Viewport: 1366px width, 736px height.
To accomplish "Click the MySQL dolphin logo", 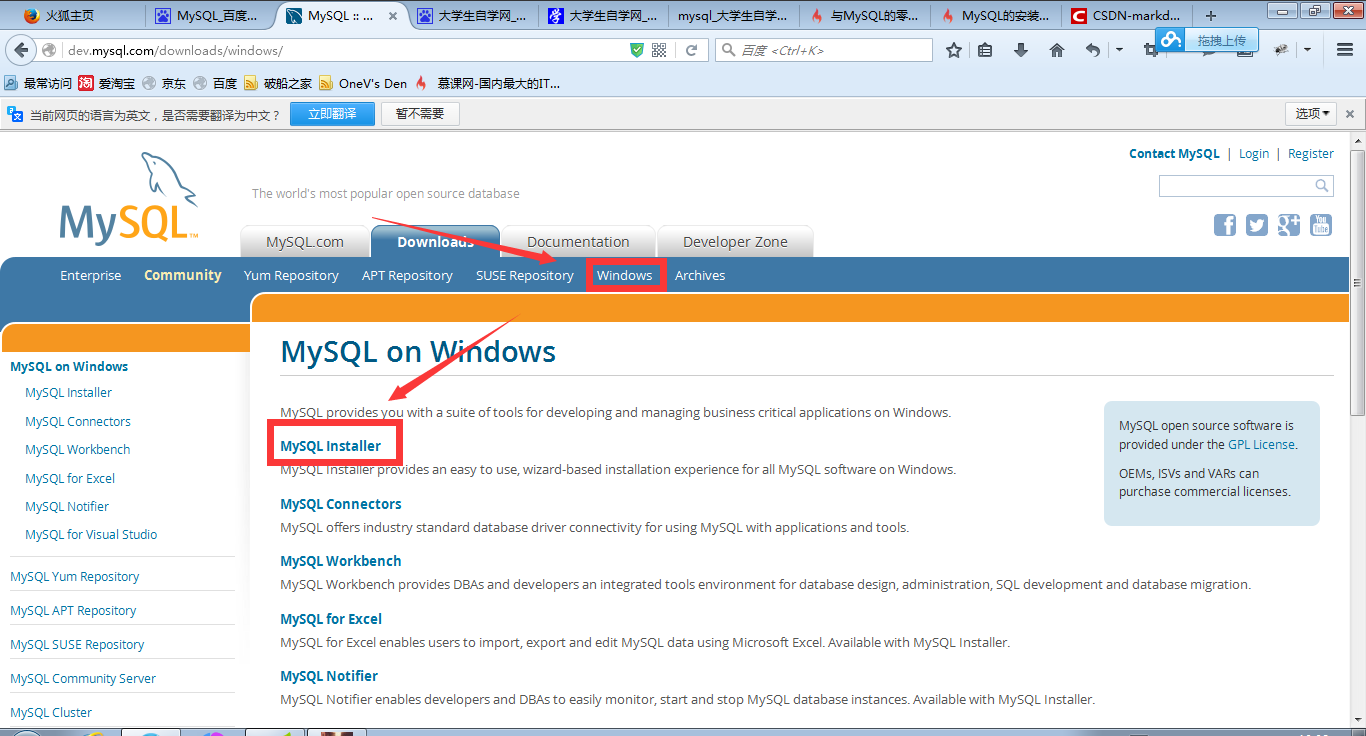I will click(x=129, y=198).
